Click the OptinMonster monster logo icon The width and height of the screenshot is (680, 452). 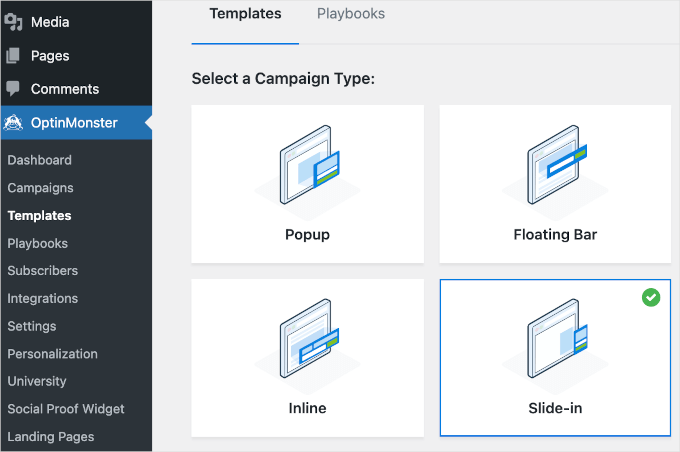(13, 123)
